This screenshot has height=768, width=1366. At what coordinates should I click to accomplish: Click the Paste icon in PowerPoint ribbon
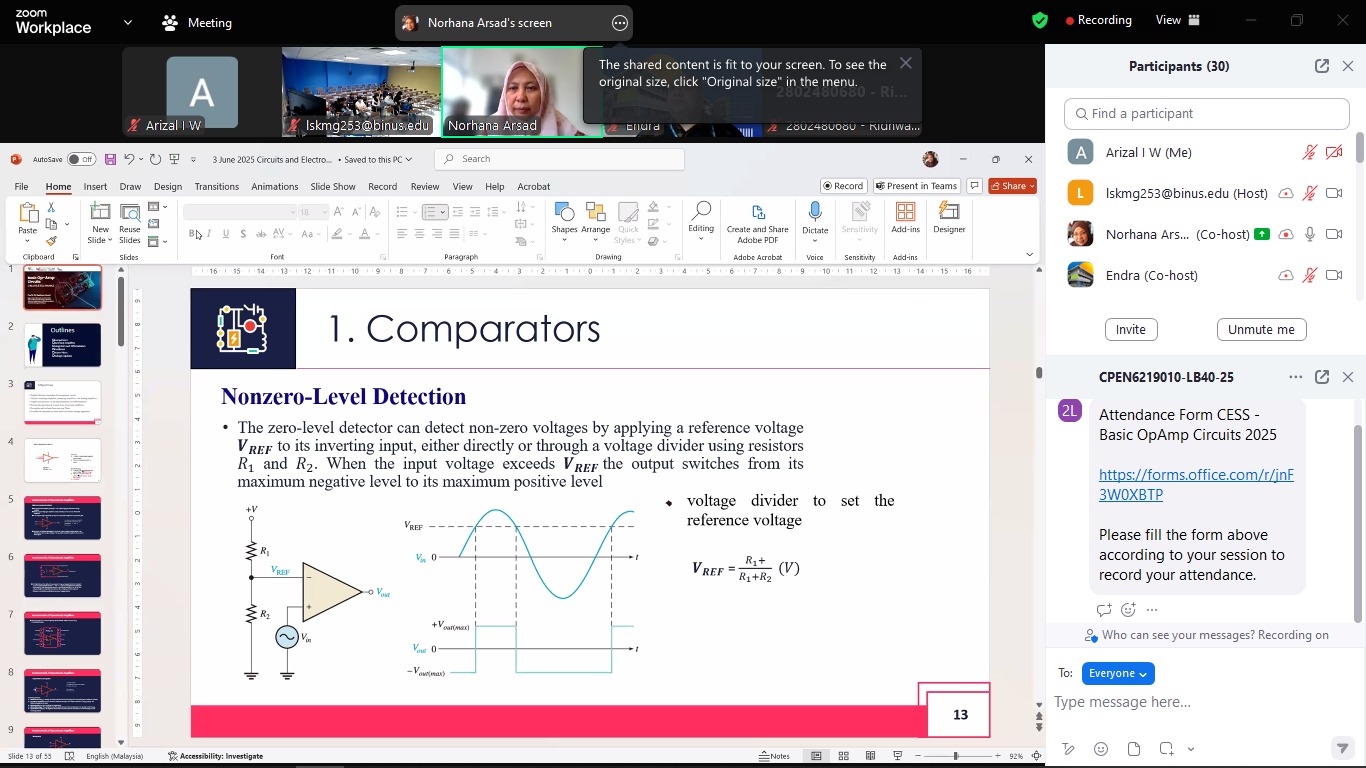pos(28,212)
